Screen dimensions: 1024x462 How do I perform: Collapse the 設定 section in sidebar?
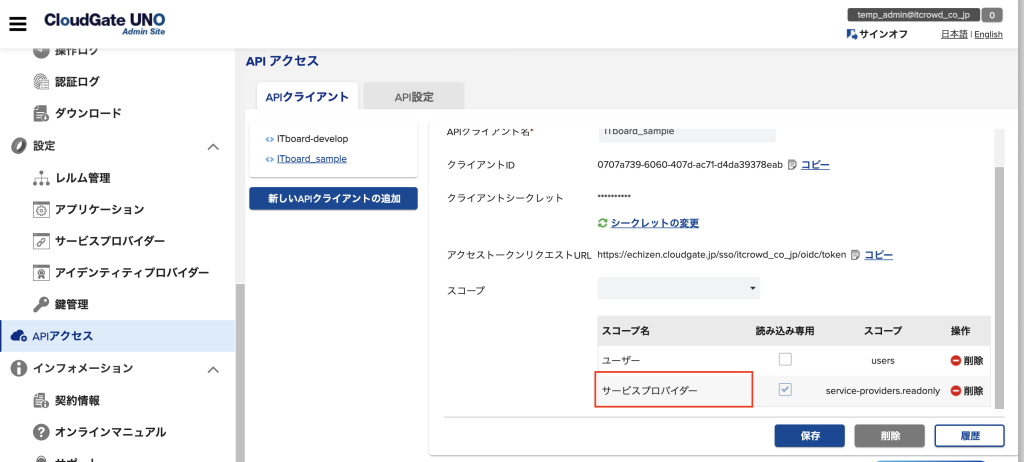click(212, 146)
